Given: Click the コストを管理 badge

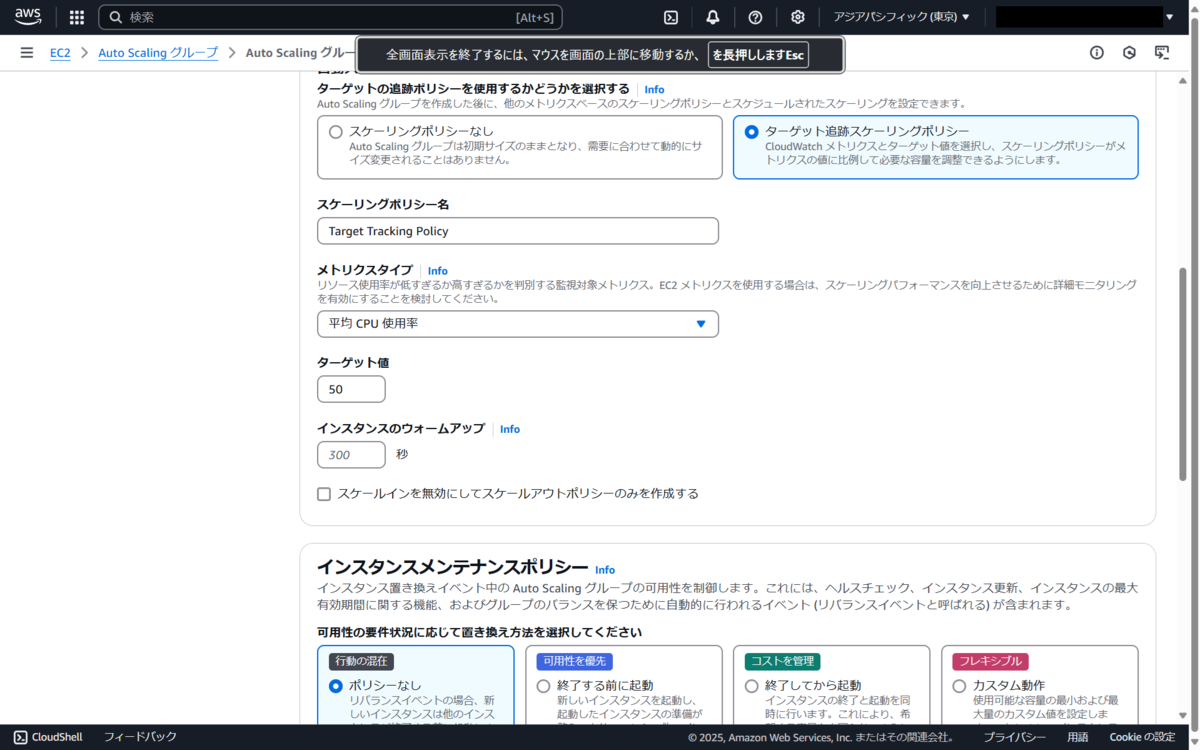Looking at the screenshot, I should point(783,661).
